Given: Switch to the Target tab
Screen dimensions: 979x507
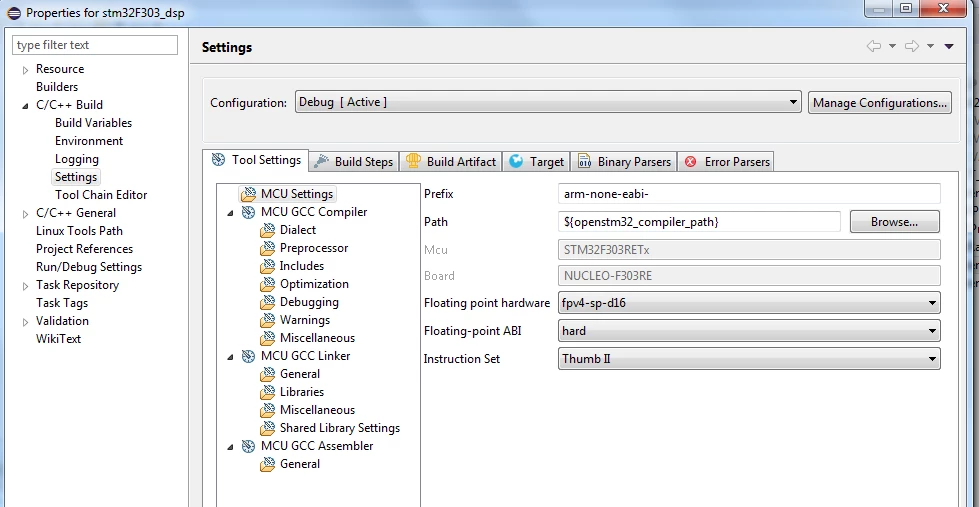Looking at the screenshot, I should click(537, 162).
